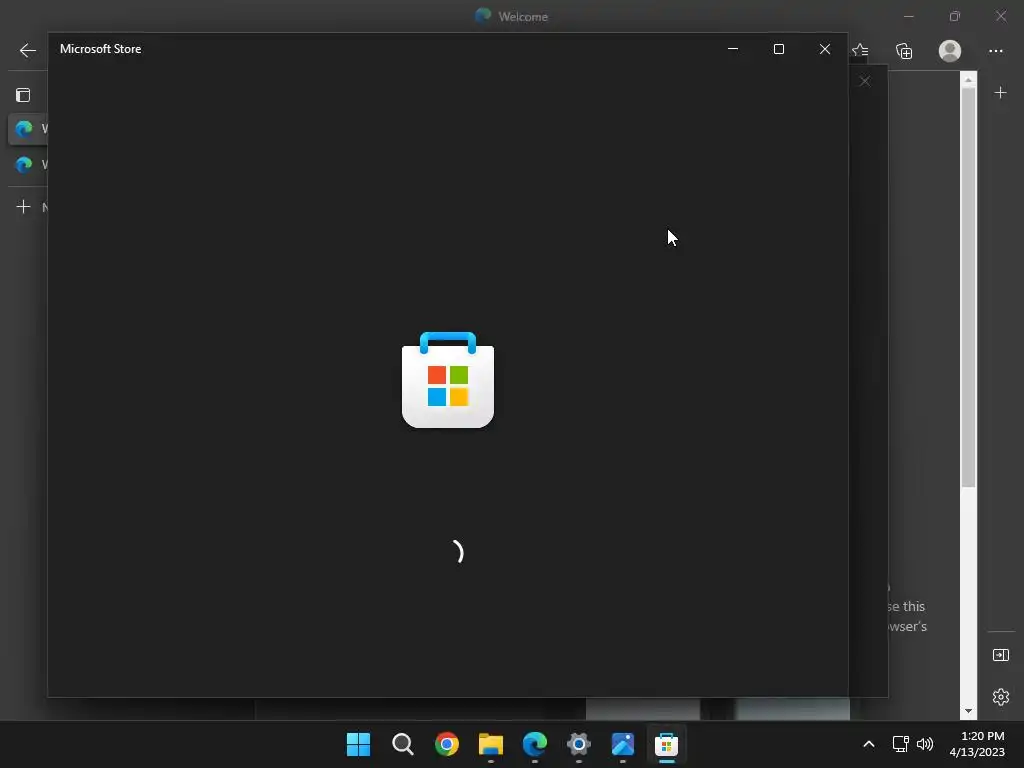1024x768 pixels.
Task: Open Edge Settings and more ellipsis menu
Action: click(x=995, y=51)
